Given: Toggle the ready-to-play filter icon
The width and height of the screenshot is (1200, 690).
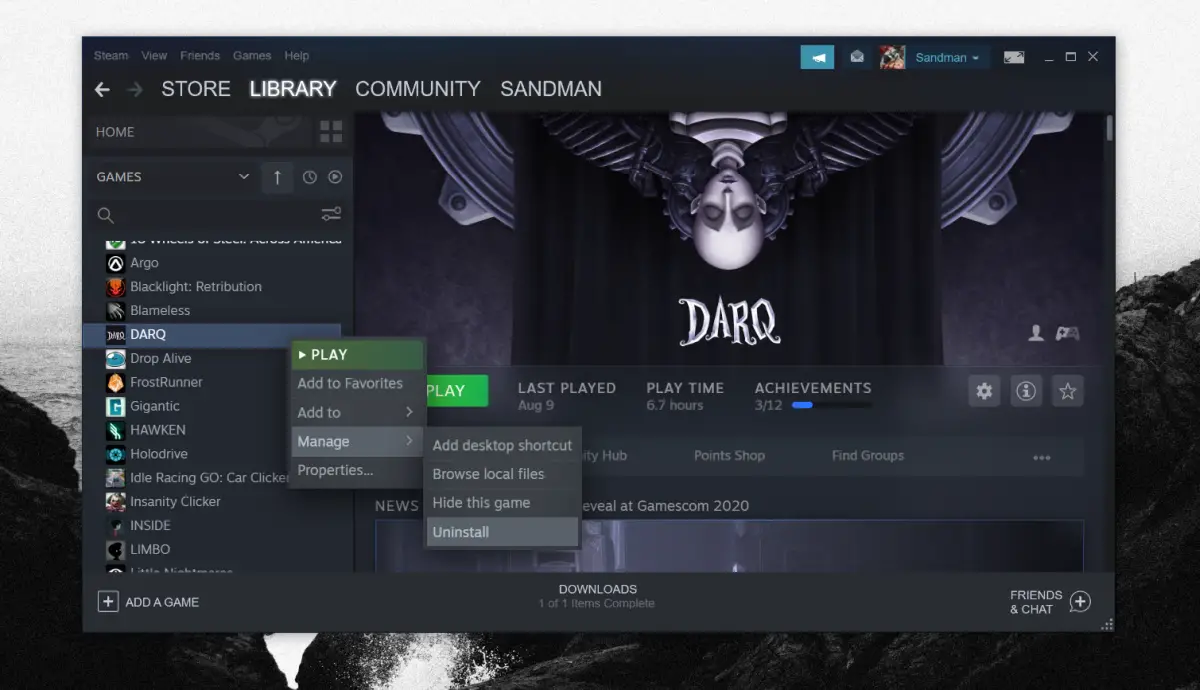Looking at the screenshot, I should [335, 177].
